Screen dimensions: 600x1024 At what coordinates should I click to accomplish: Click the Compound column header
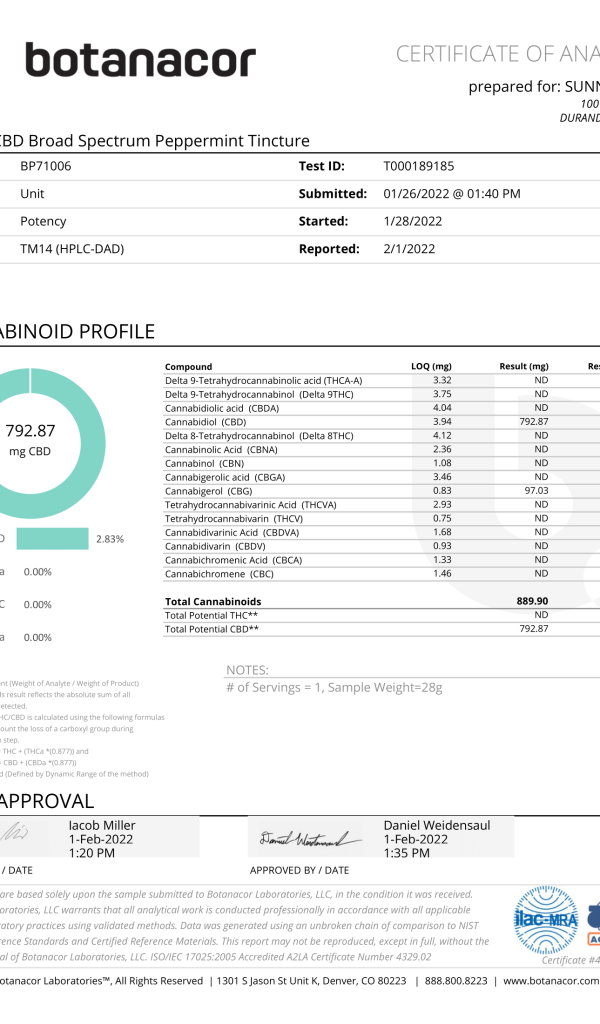(189, 366)
